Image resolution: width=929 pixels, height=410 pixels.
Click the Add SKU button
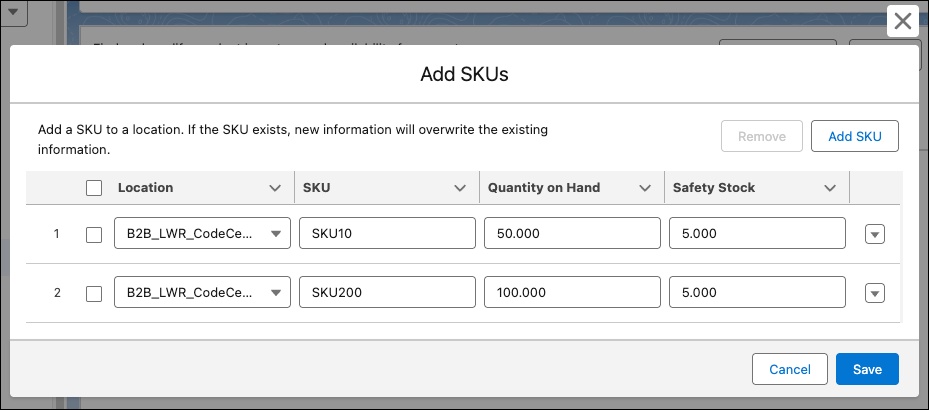(854, 136)
